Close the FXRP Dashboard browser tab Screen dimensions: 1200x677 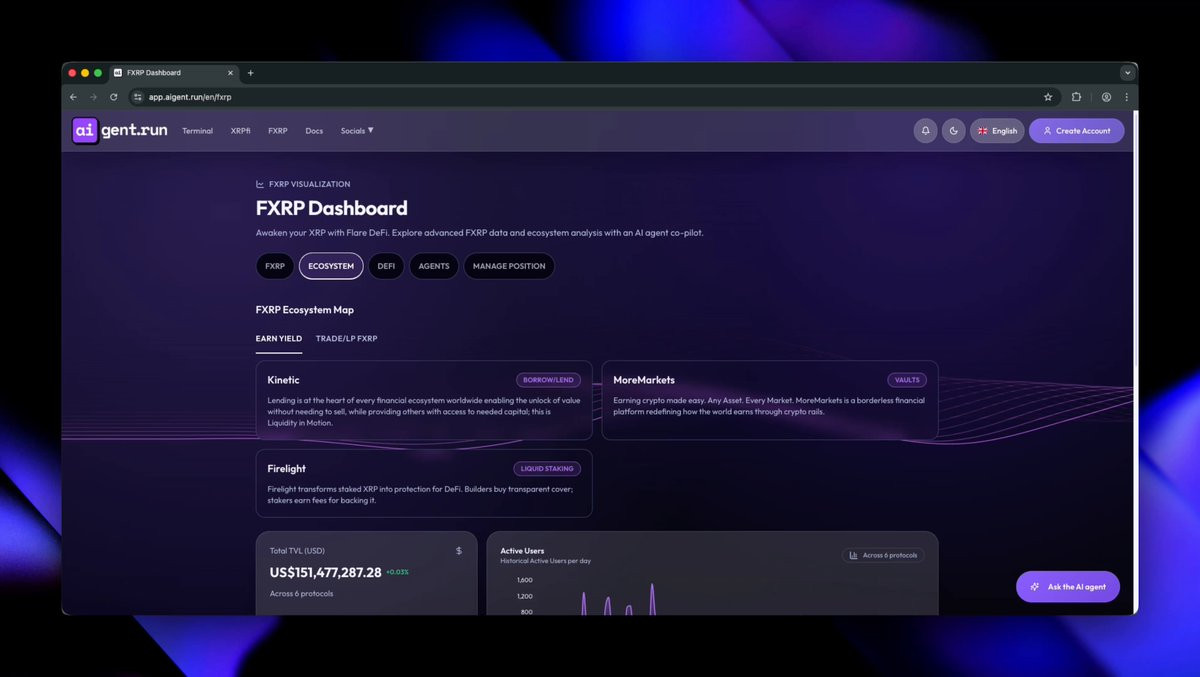pos(230,73)
